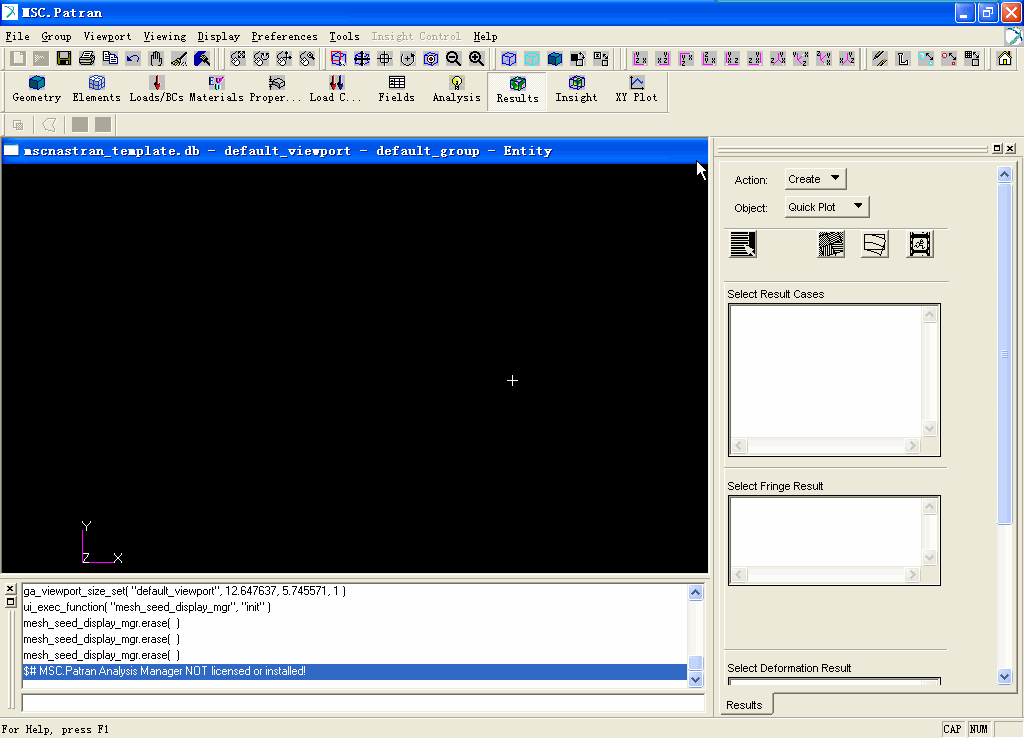Click the Zoom In magnifier icon
Viewport: 1024px width, 738px height.
coord(477,59)
